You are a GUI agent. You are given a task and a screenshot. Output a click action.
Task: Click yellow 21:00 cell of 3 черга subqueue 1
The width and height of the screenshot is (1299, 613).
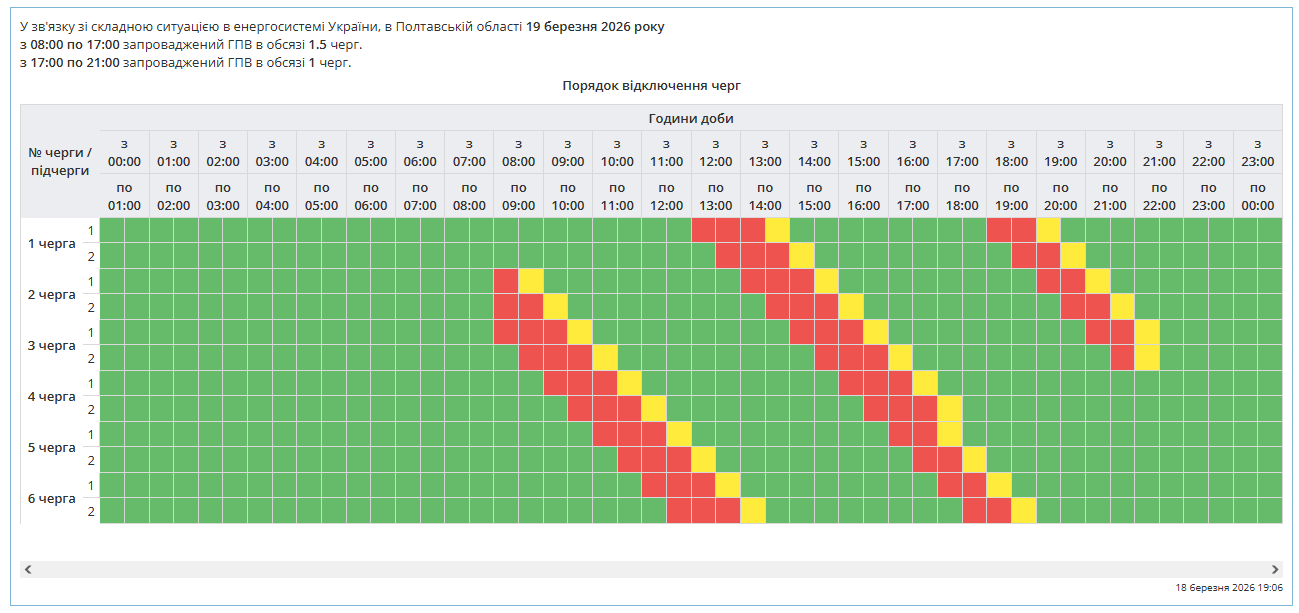[1147, 332]
